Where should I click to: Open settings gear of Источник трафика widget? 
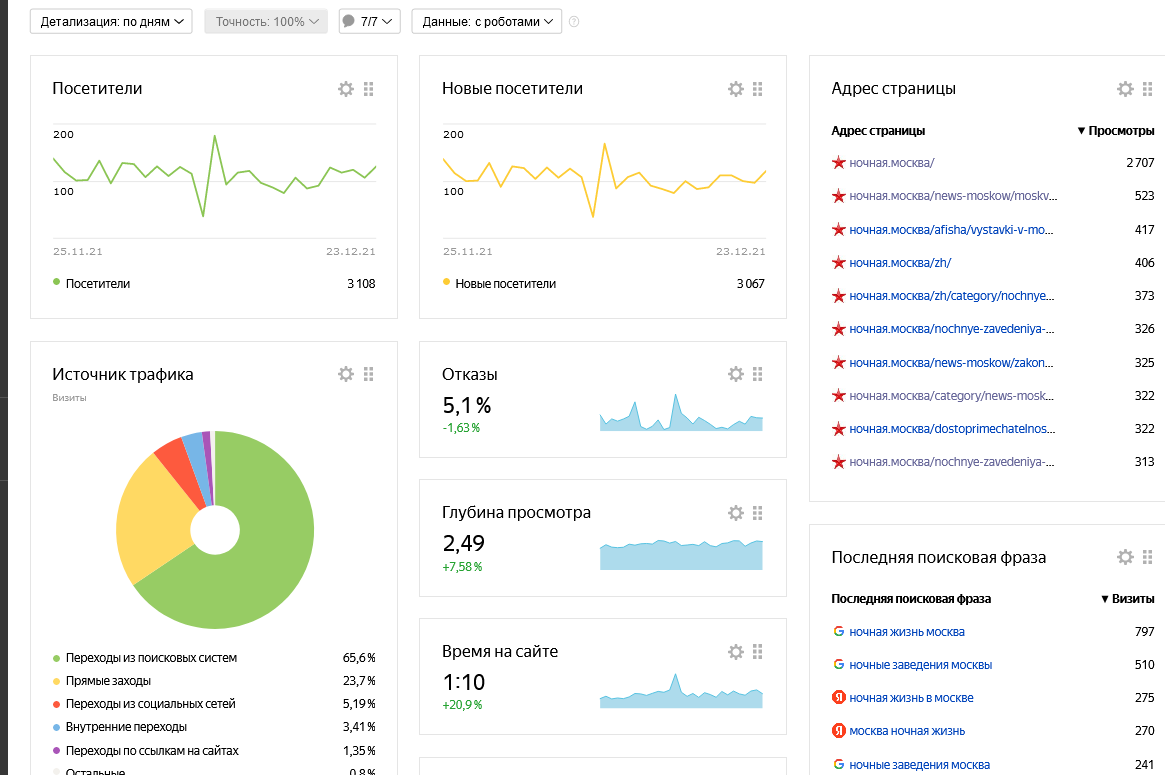point(346,374)
